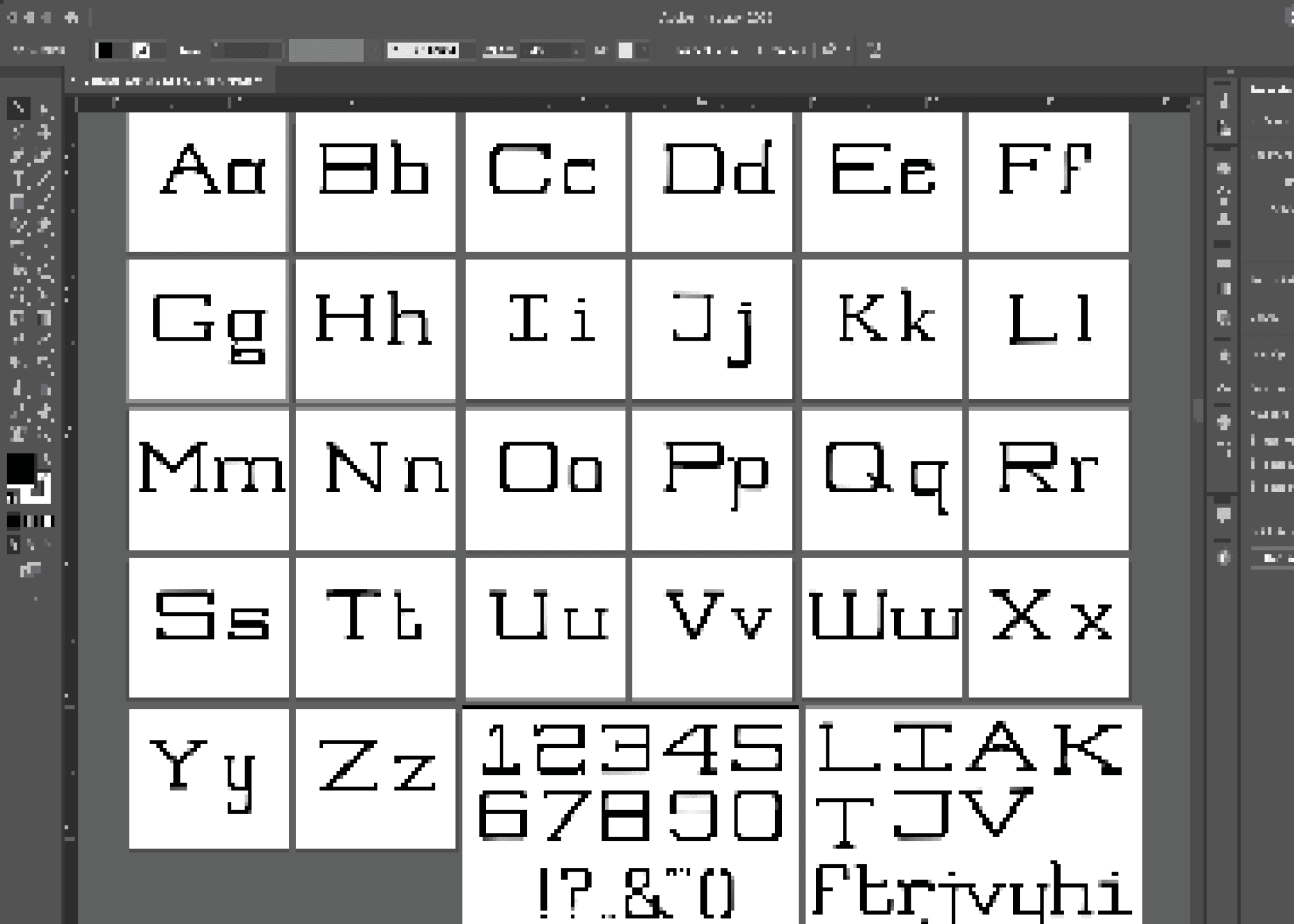Click the Gg artboard on canvas
The height and width of the screenshot is (924, 1294).
pyautogui.click(x=208, y=330)
